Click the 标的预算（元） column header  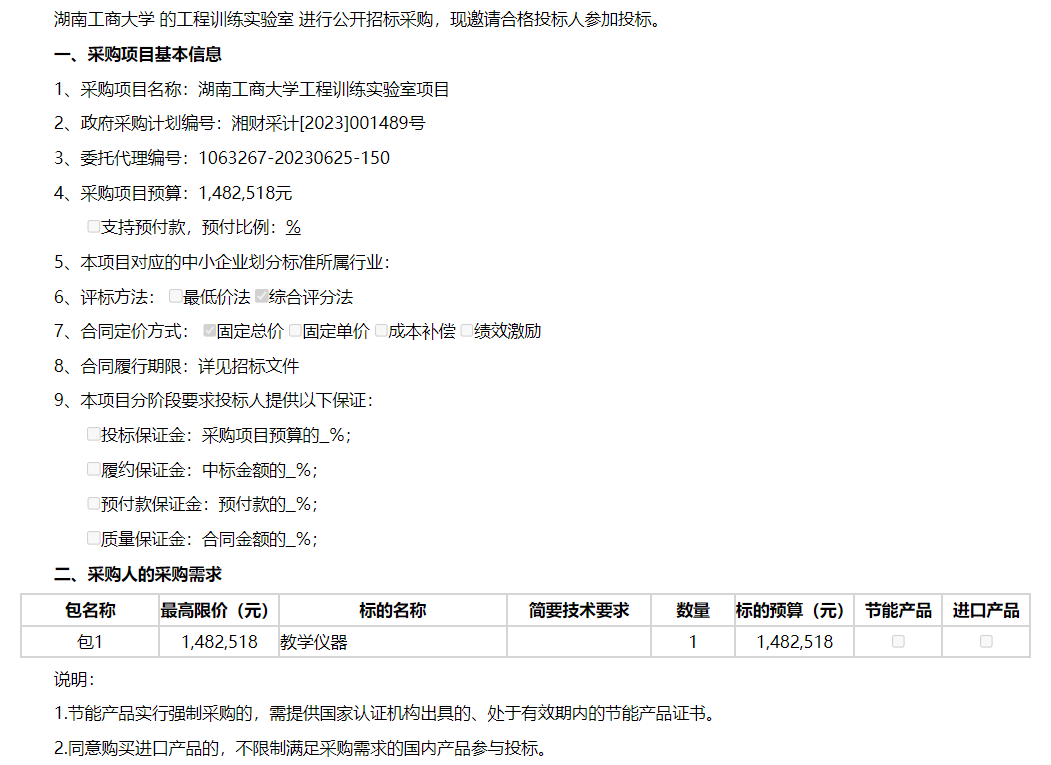point(794,610)
